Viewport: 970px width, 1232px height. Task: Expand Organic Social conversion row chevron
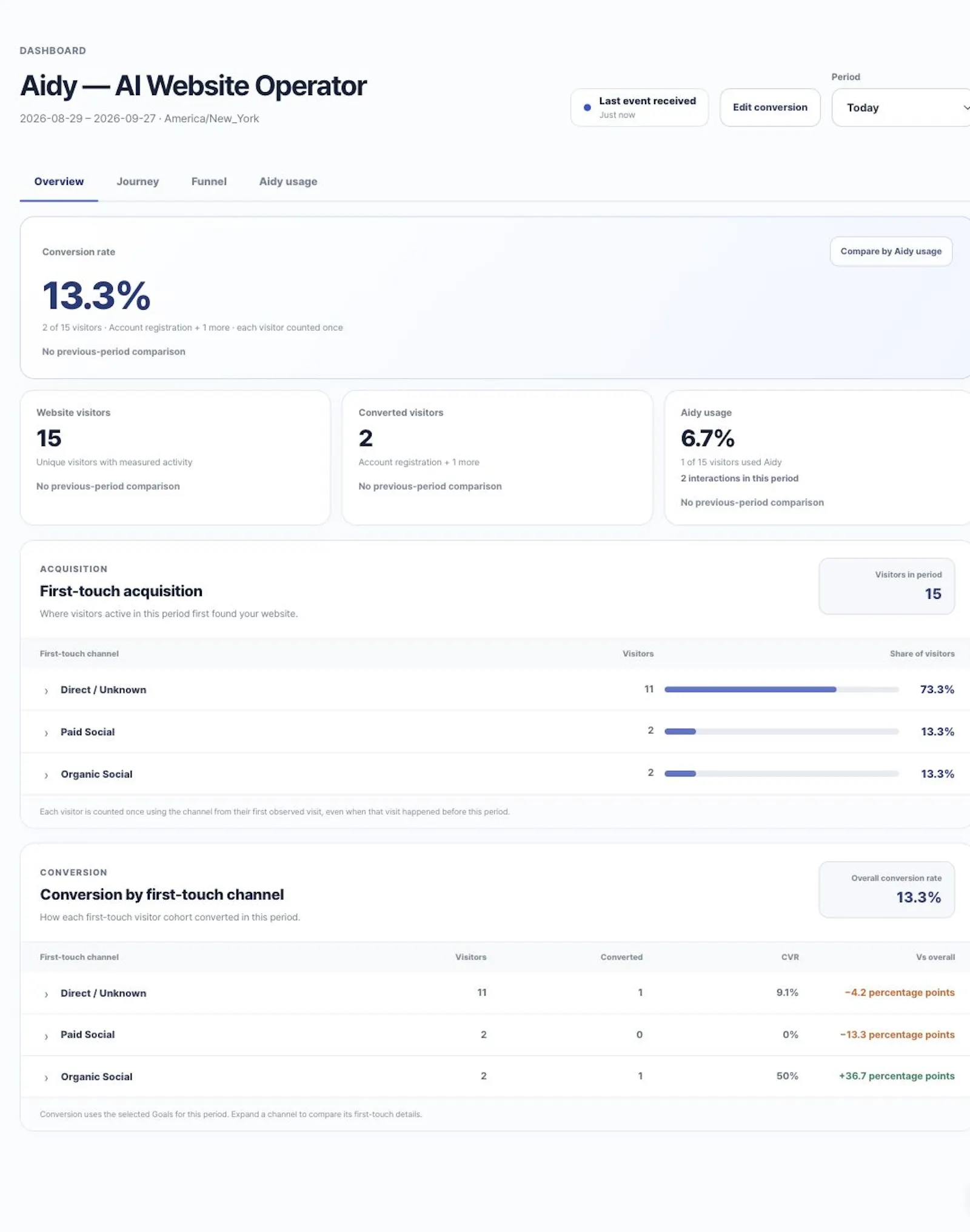click(x=46, y=1078)
